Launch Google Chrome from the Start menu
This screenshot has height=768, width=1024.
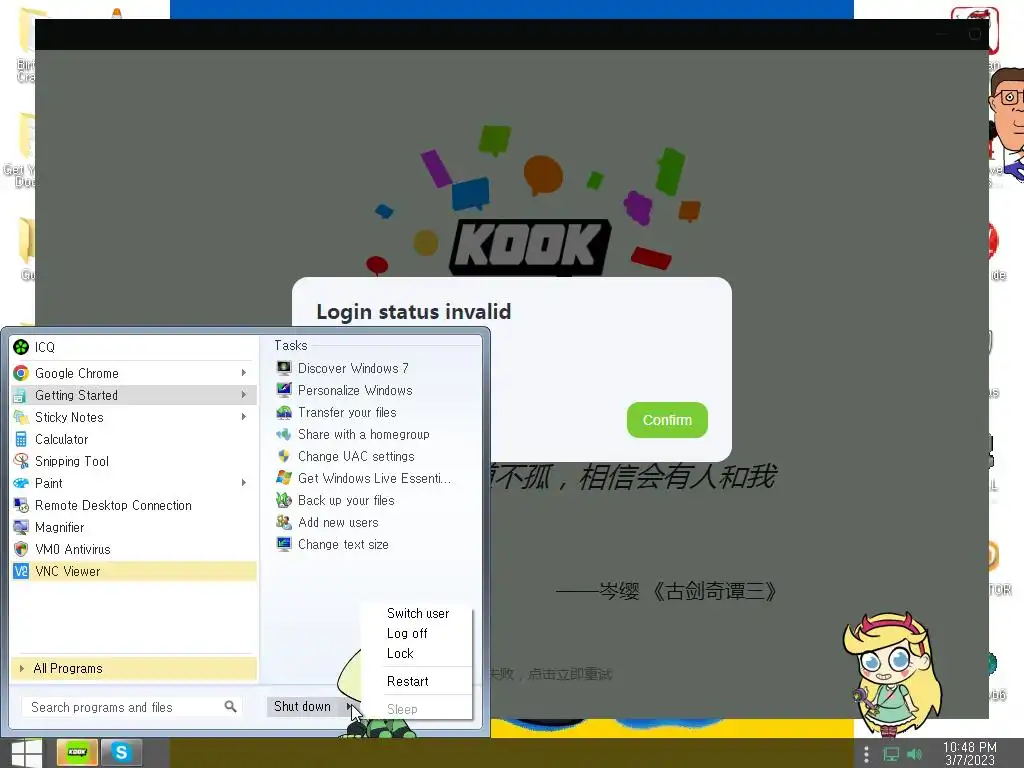[134, 373]
